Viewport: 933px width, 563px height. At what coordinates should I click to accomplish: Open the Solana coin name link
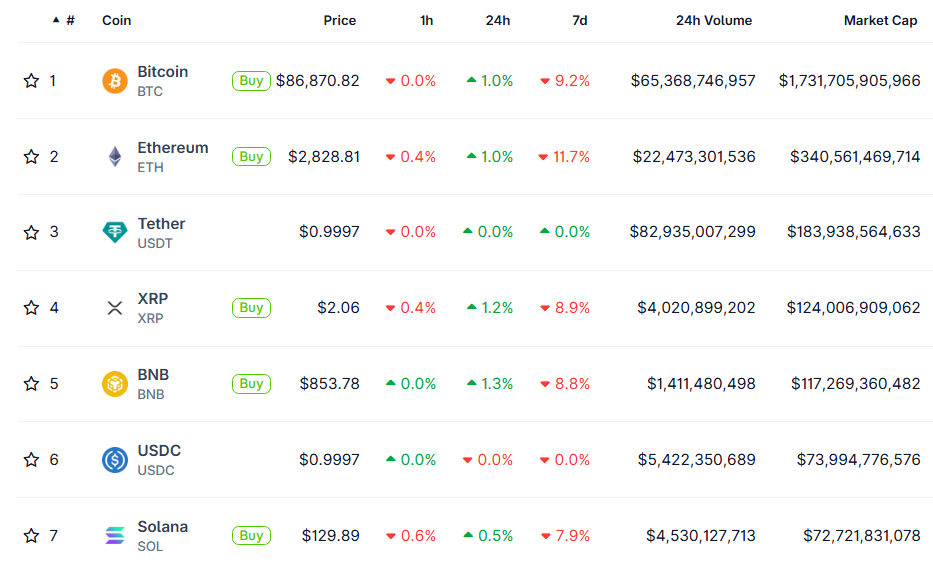point(162,527)
